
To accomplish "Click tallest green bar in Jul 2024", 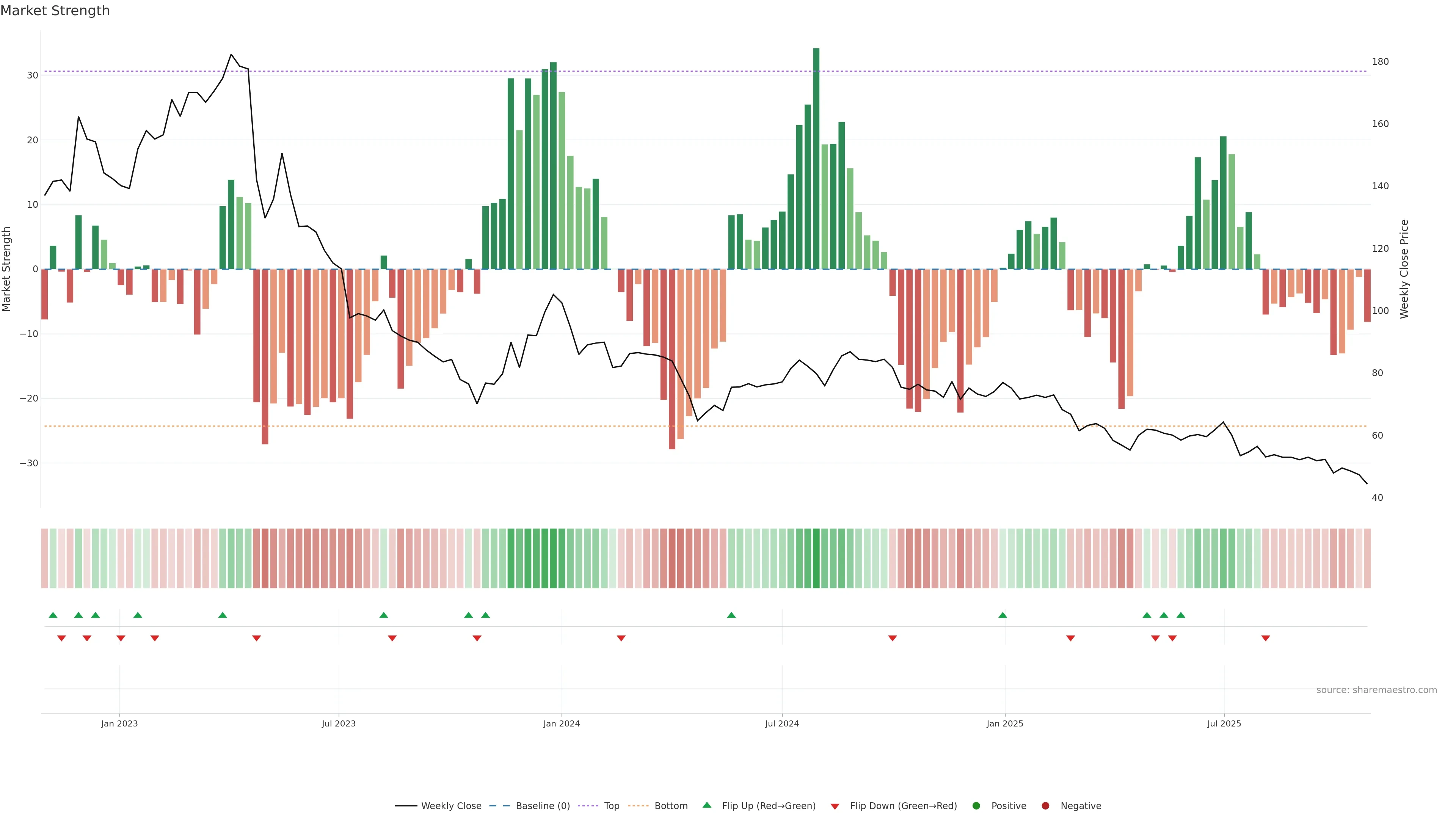I will click(x=816, y=158).
